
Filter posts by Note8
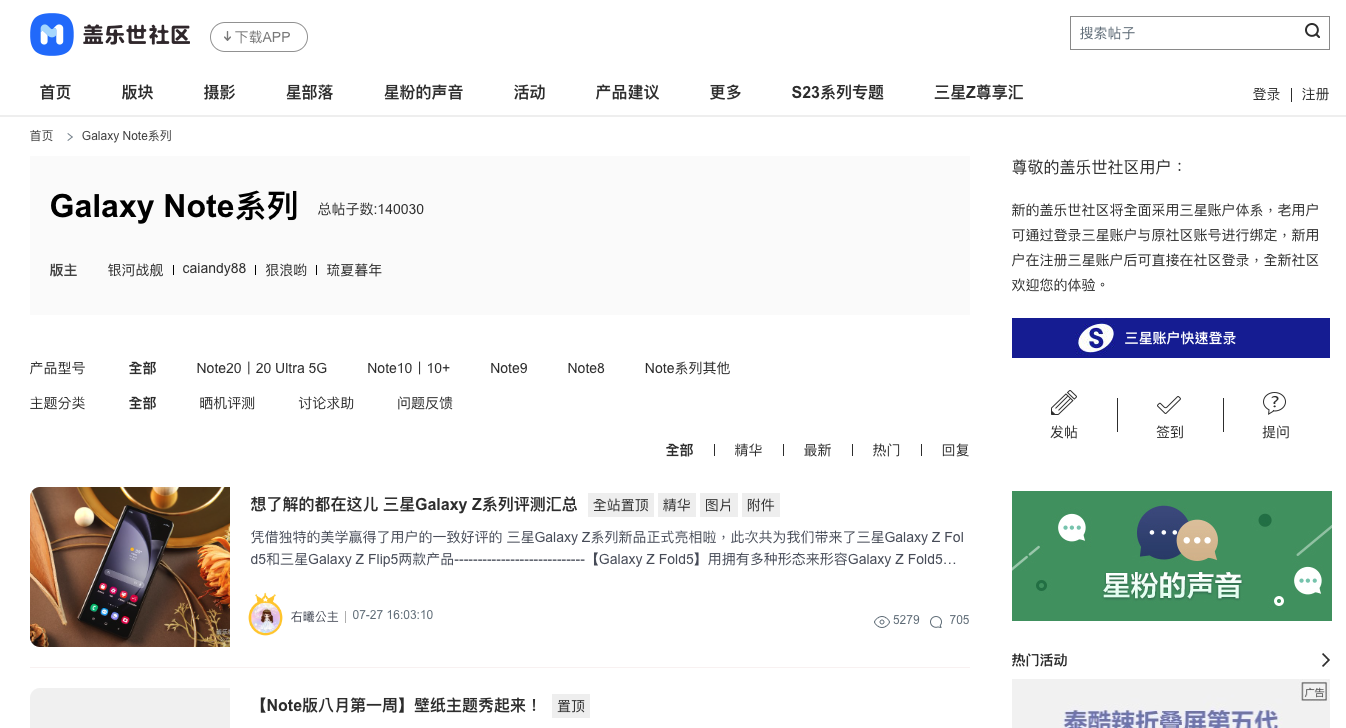pyautogui.click(x=586, y=368)
